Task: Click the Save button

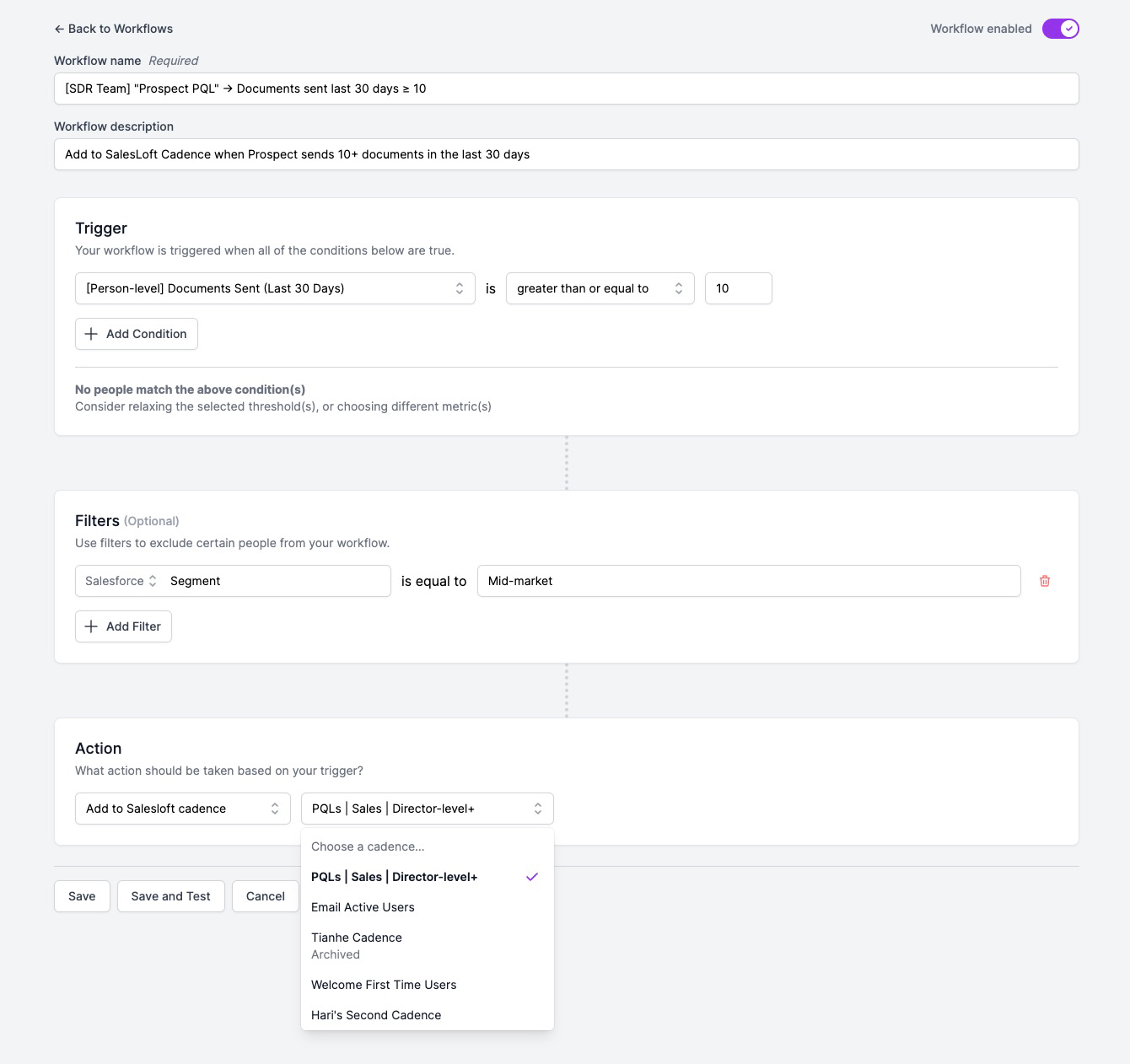Action: (x=82, y=896)
